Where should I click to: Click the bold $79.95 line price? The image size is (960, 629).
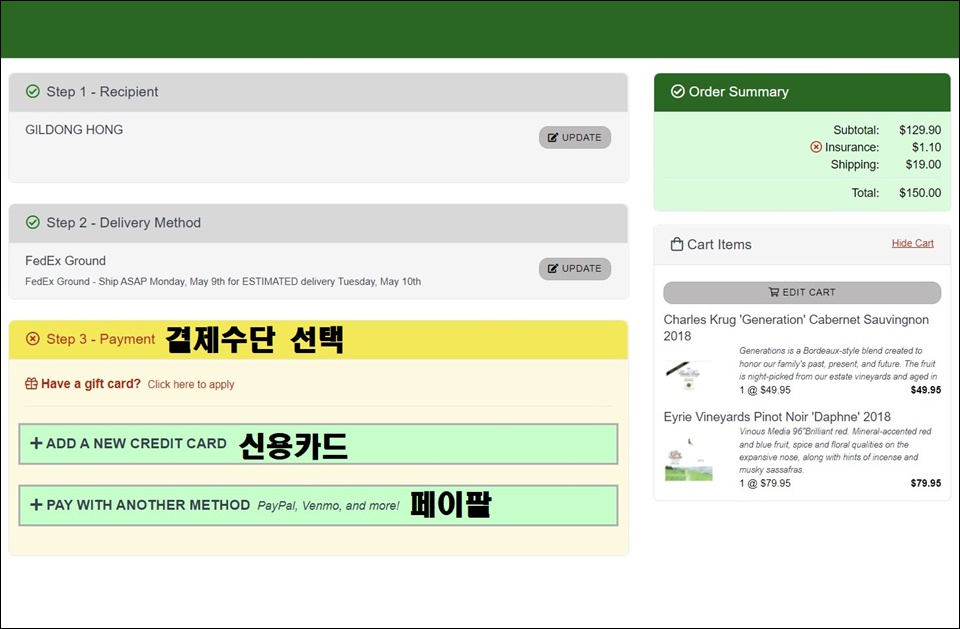[926, 483]
